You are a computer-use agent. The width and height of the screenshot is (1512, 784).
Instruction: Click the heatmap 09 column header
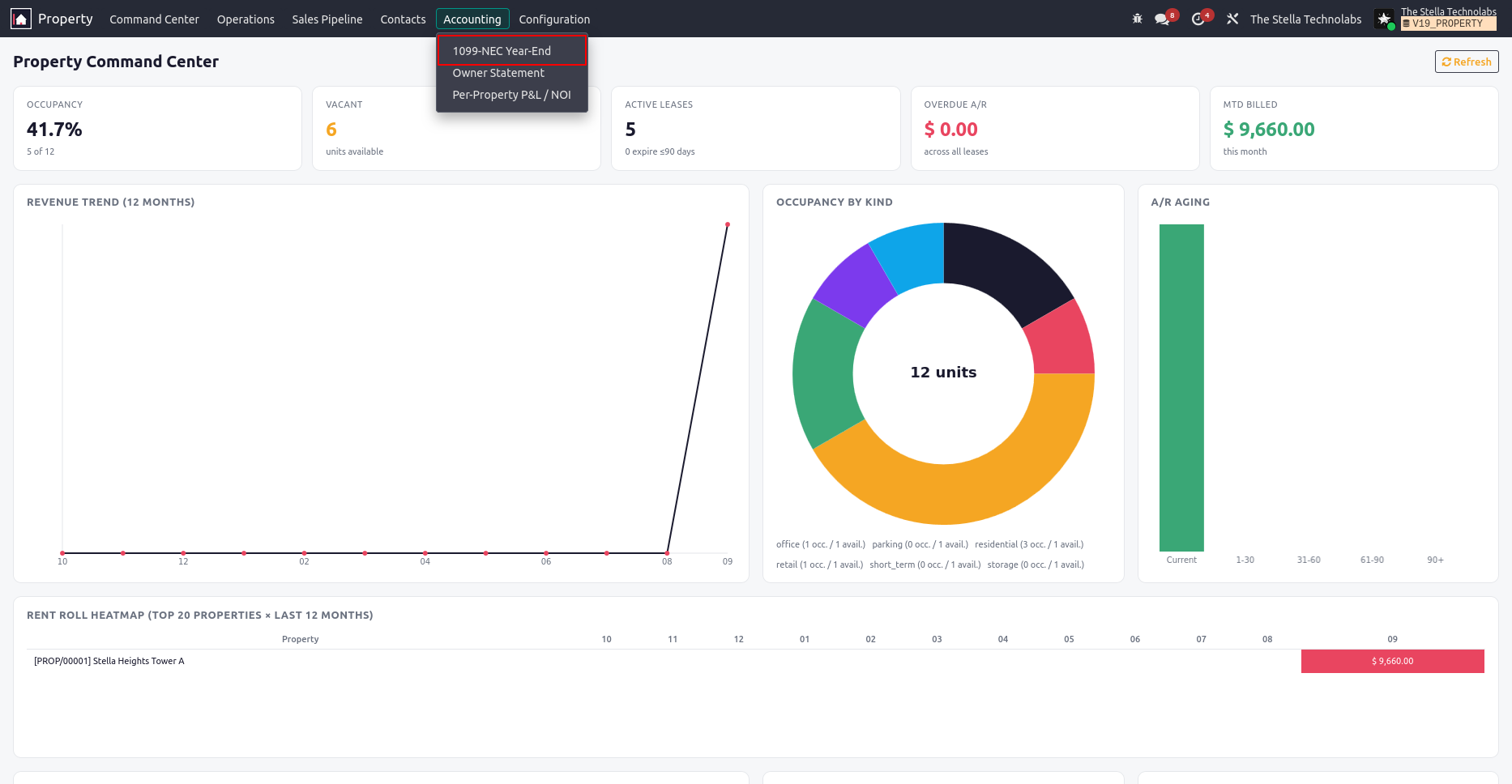[1392, 639]
